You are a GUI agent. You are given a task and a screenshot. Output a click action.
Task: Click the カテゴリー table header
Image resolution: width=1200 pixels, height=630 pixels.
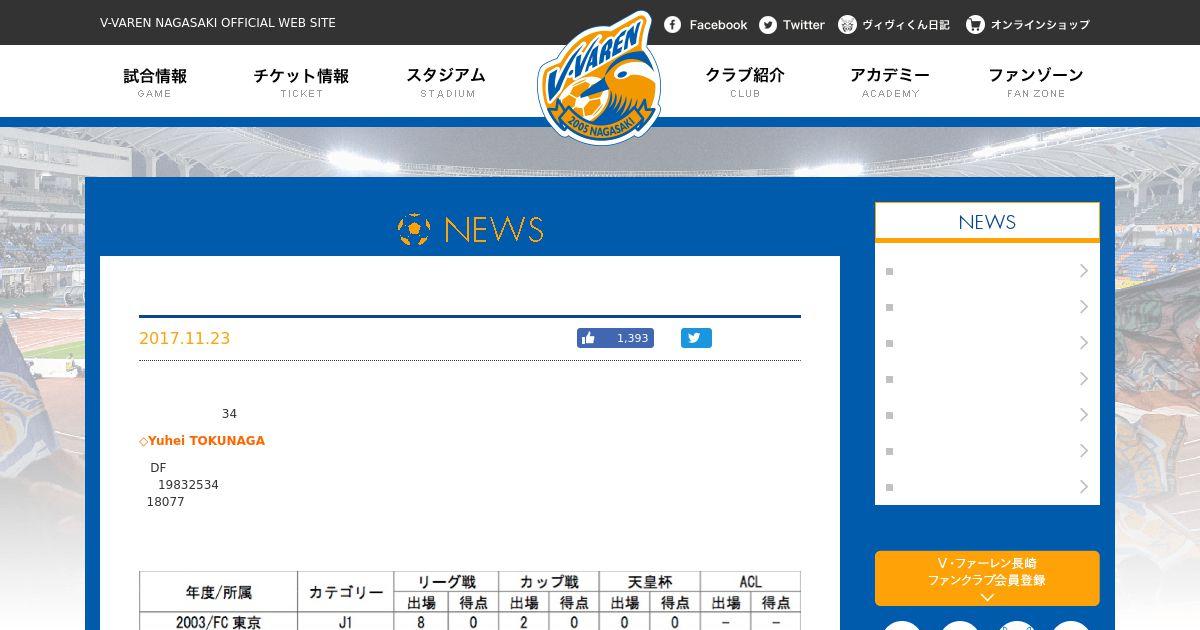coord(345,592)
